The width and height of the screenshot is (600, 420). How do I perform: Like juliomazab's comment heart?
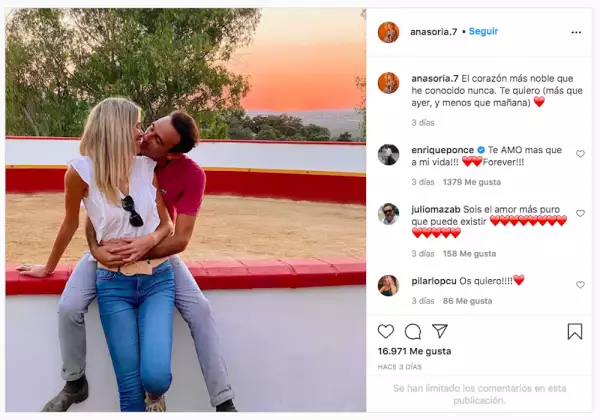[x=580, y=213]
